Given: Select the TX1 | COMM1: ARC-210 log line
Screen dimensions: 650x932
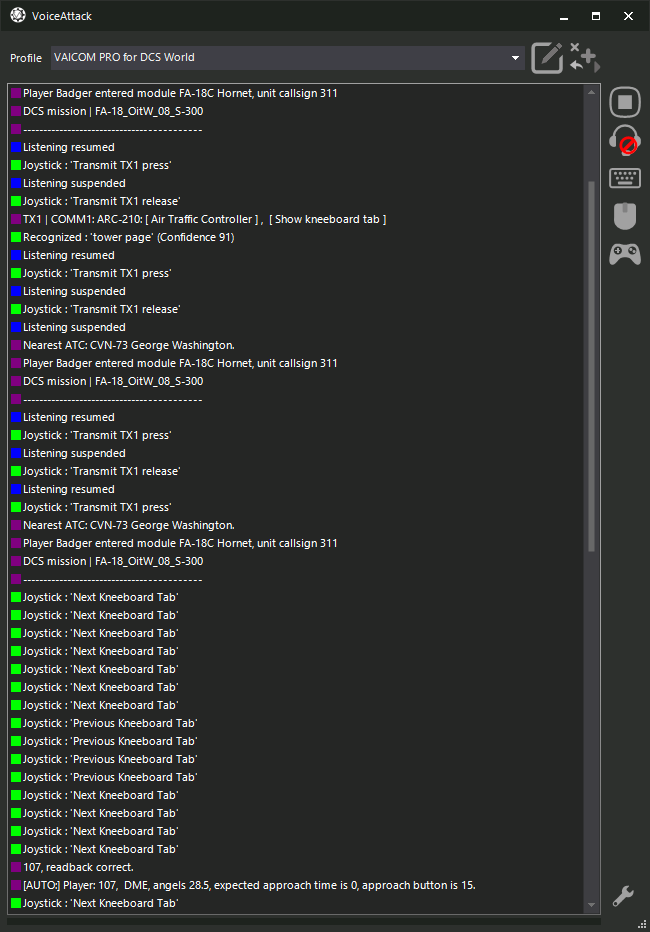Looking at the screenshot, I should [x=199, y=219].
